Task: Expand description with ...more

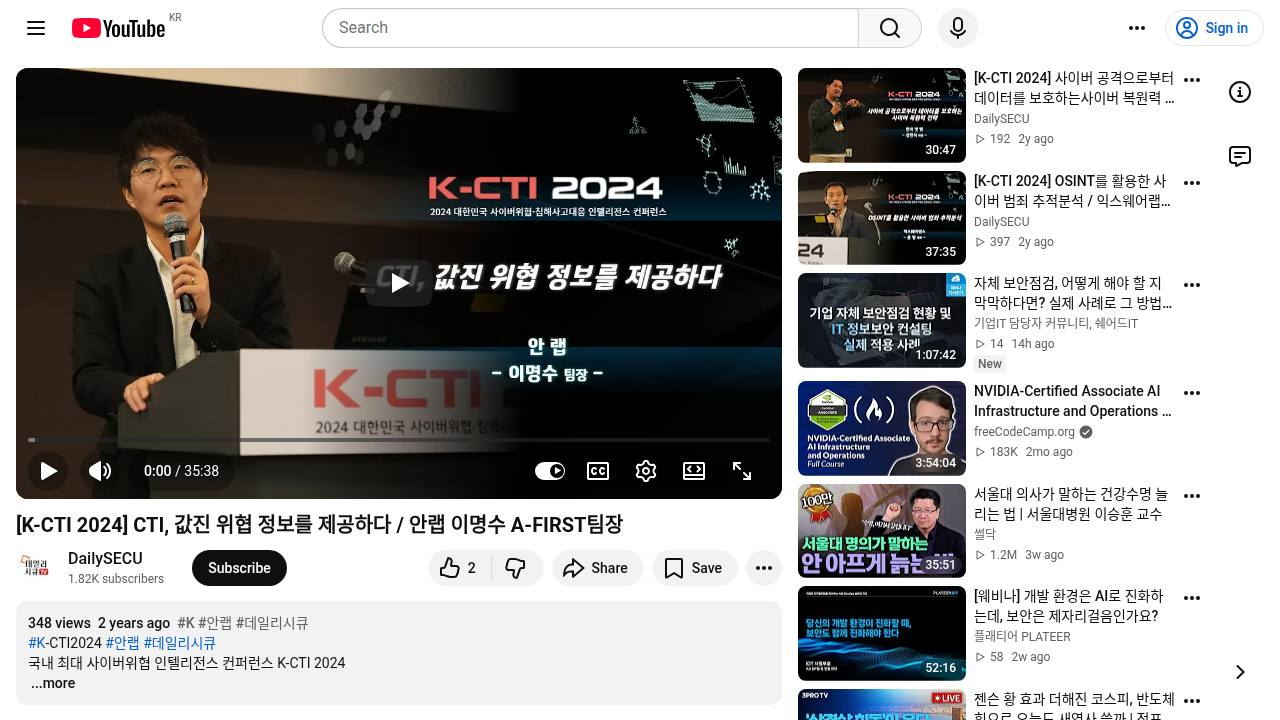Action: [52, 684]
